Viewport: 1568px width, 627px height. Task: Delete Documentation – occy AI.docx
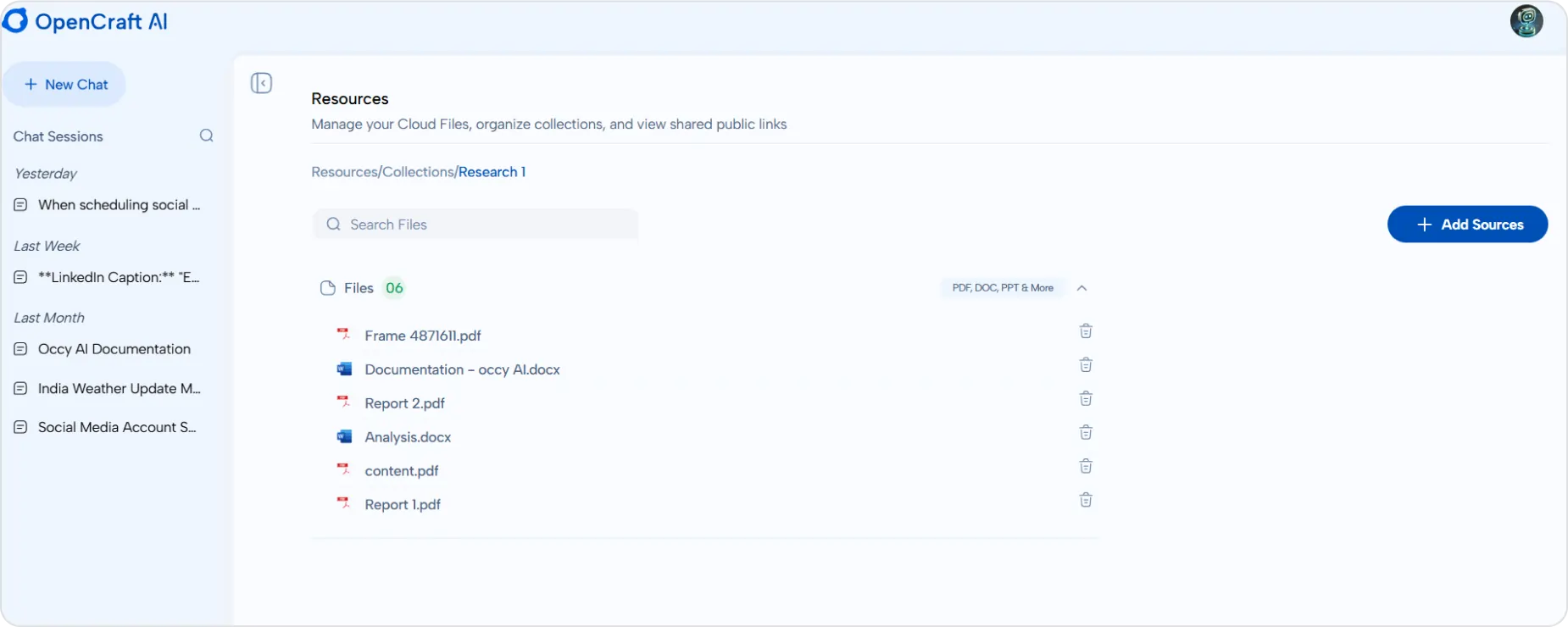pos(1085,365)
